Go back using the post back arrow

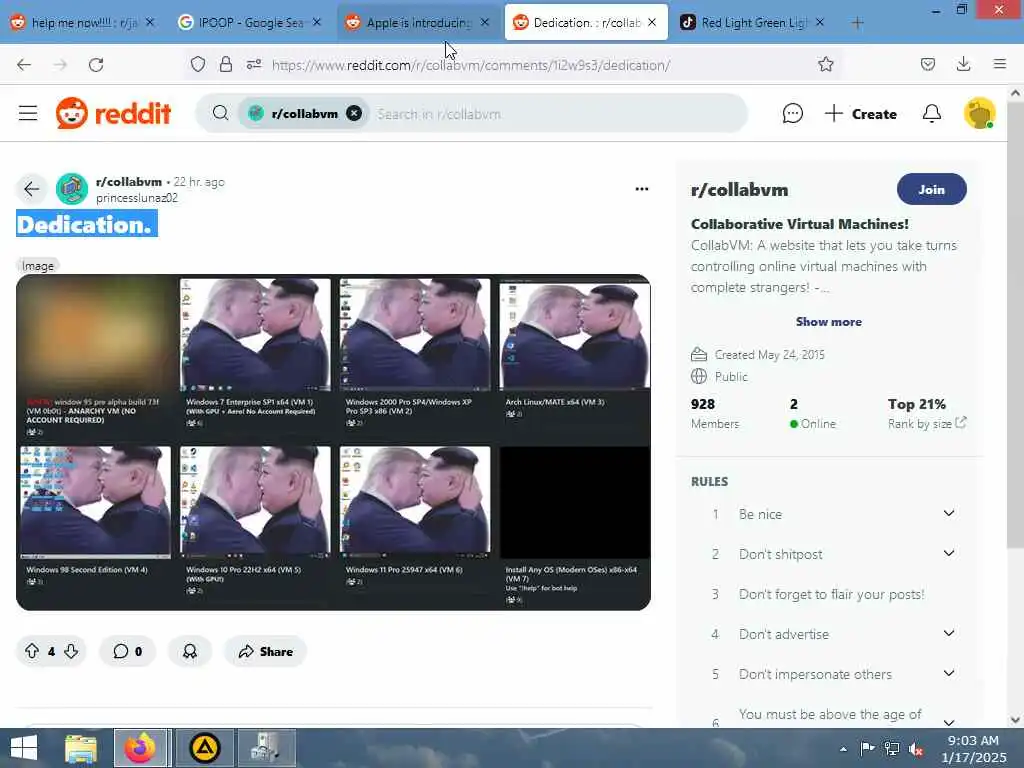click(31, 189)
